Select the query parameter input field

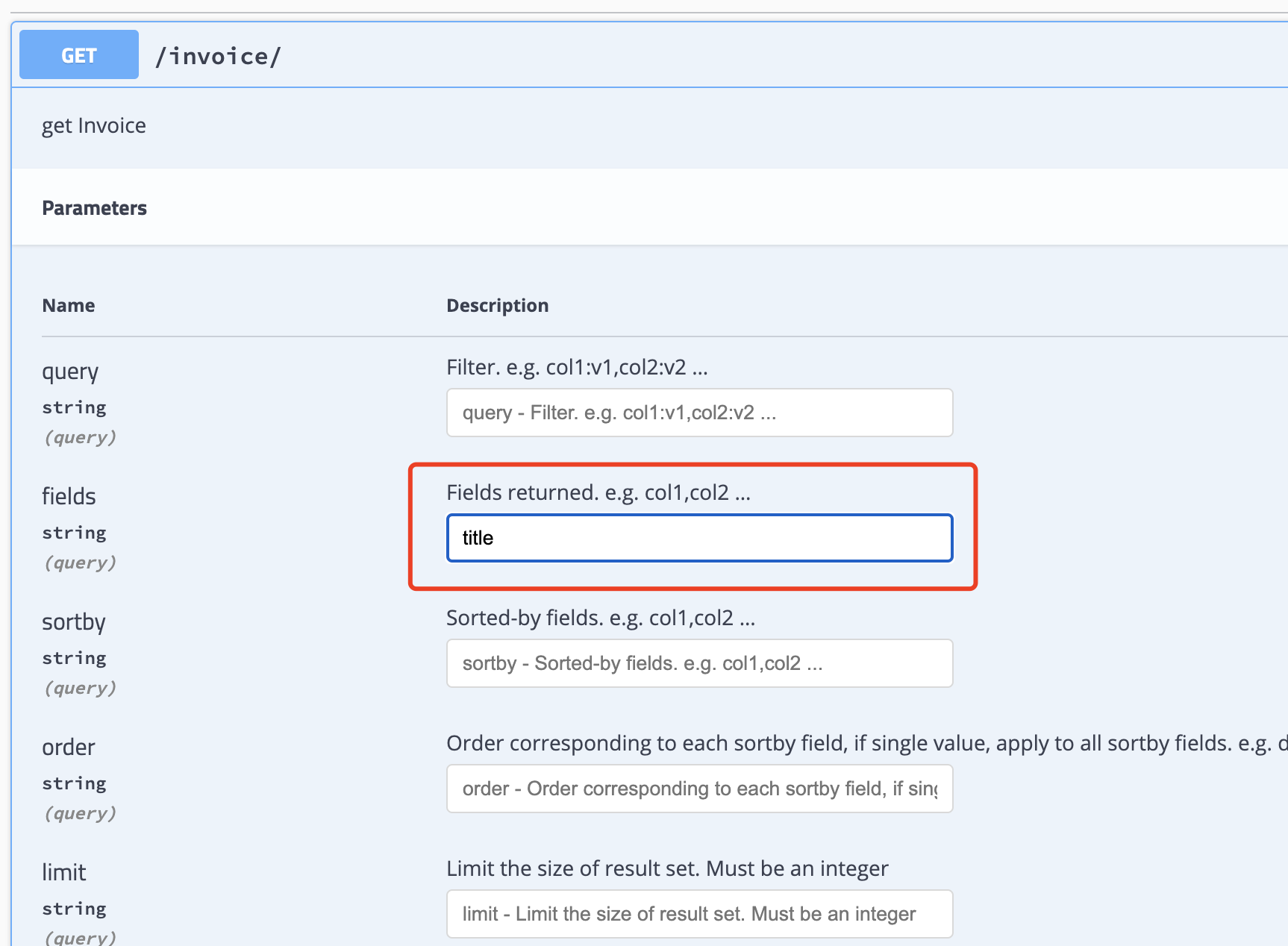coord(698,412)
